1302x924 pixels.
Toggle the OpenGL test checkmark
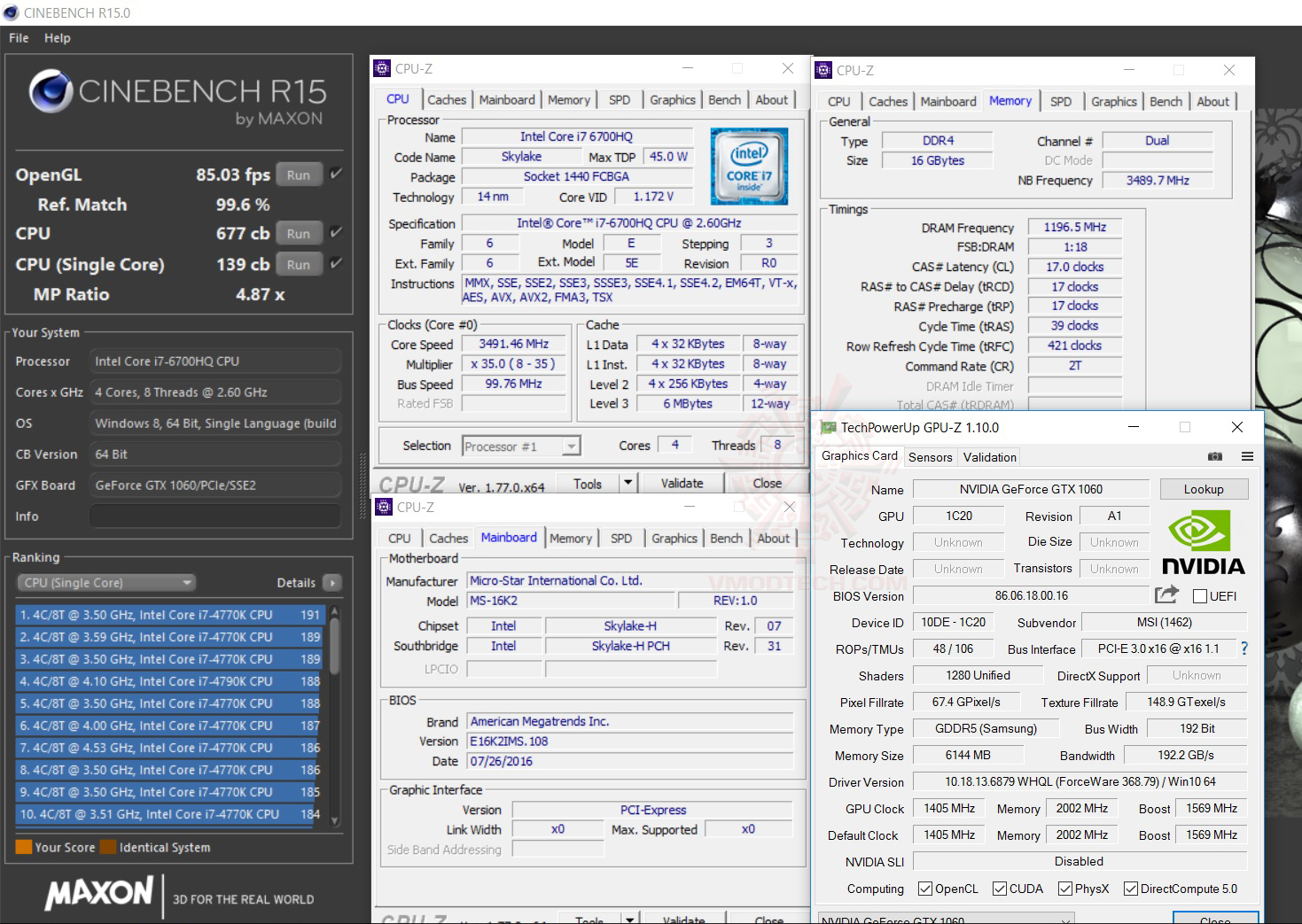click(x=336, y=175)
